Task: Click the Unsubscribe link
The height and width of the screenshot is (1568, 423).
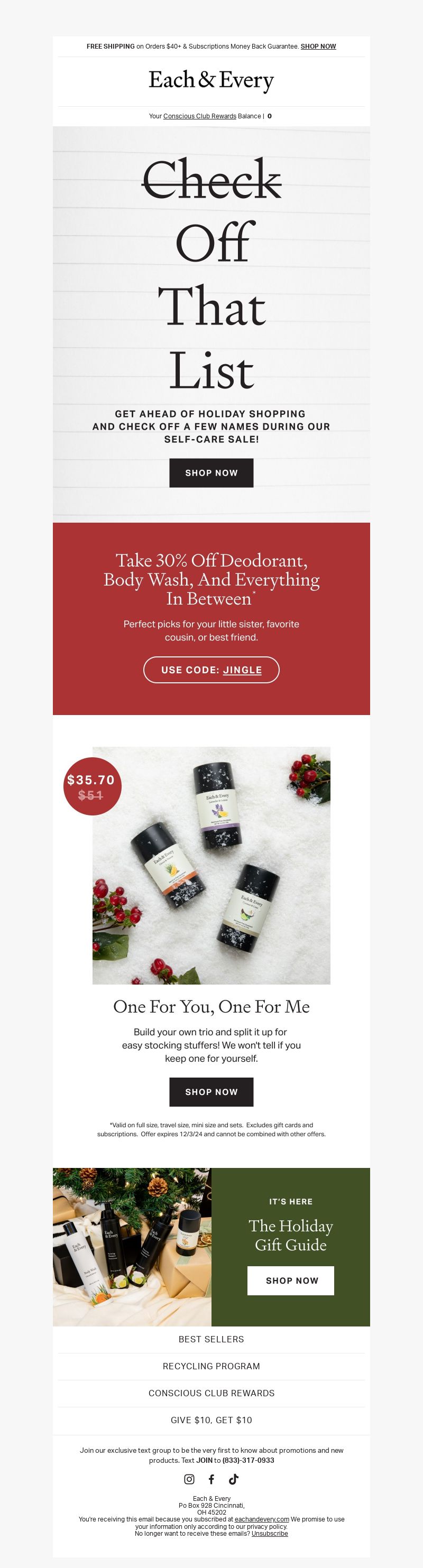Action: pyautogui.click(x=270, y=1533)
